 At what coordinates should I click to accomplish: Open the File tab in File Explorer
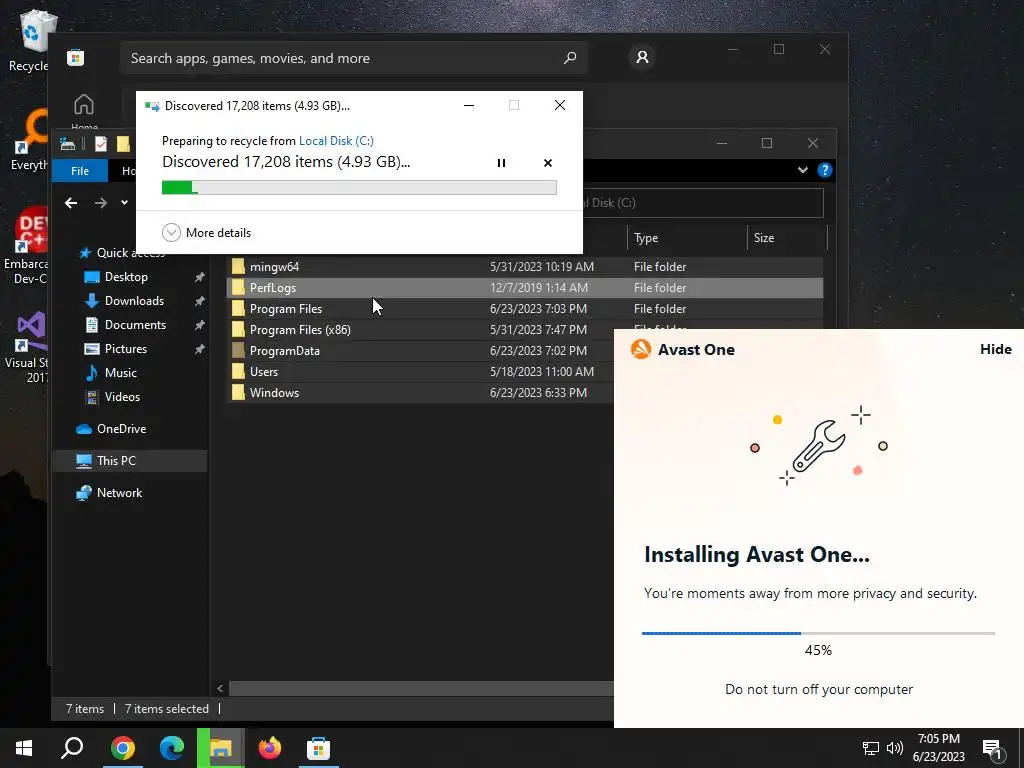pyautogui.click(x=80, y=170)
